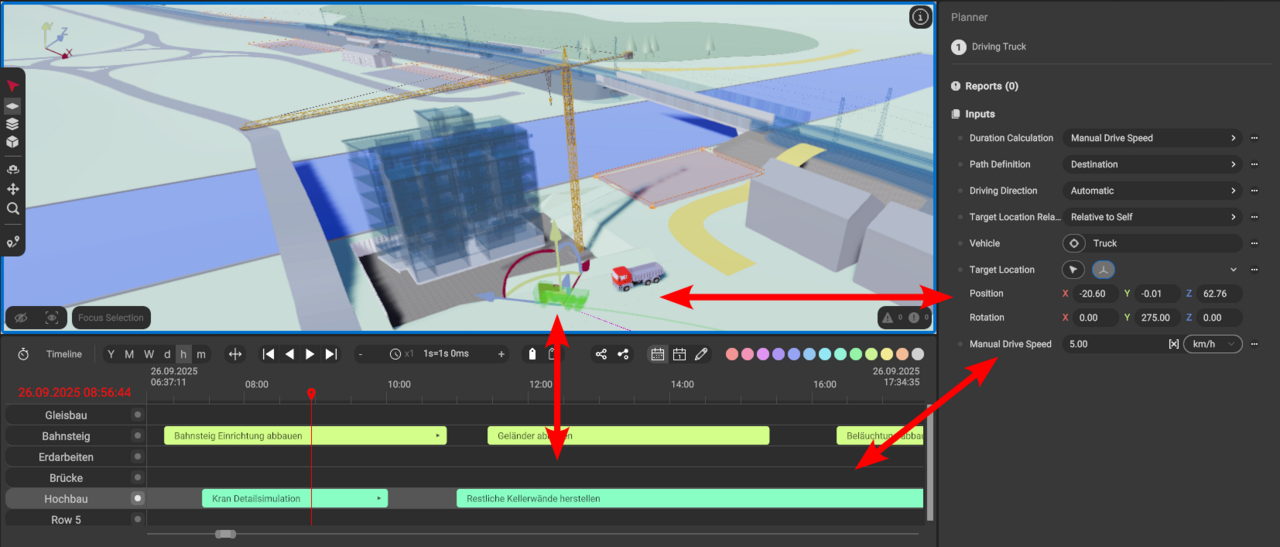
Task: Open the km/h unit dropdown
Action: click(x=1212, y=344)
